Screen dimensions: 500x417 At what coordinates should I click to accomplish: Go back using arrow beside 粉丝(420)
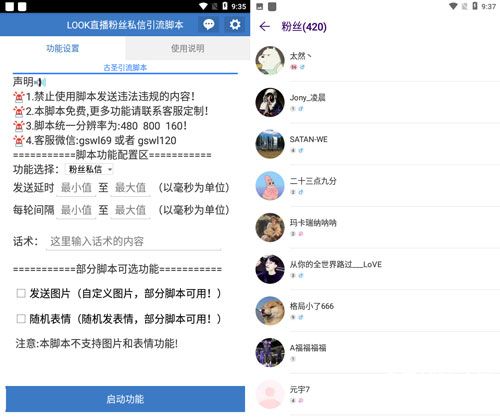coord(265,27)
